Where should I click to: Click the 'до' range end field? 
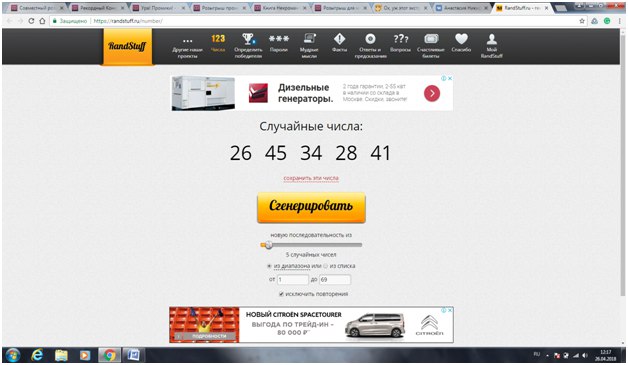click(x=335, y=280)
